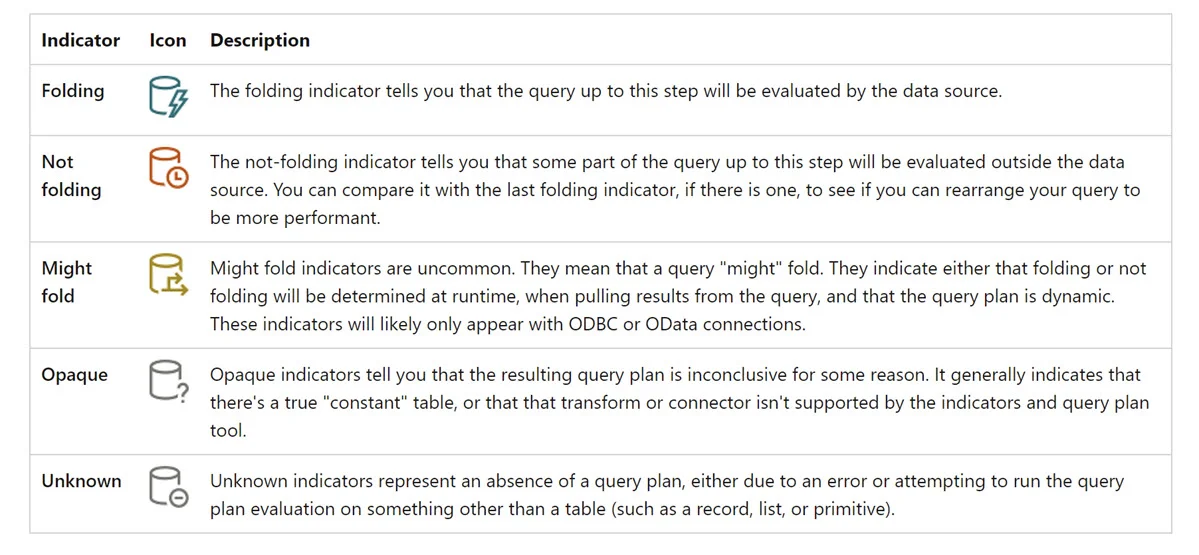Click the gray Opaque question-mark icon

(x=167, y=381)
